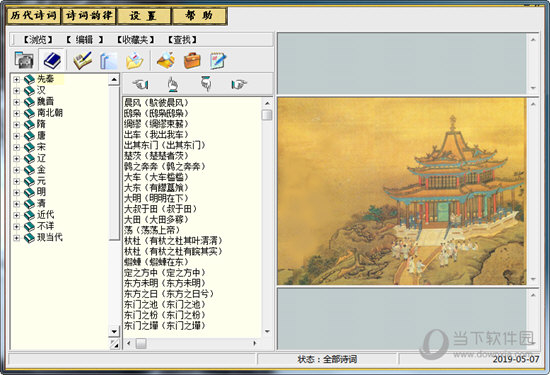Viewport: 550px width, 375px height.
Task: Click the picture window toolbar icon
Action: (24, 60)
